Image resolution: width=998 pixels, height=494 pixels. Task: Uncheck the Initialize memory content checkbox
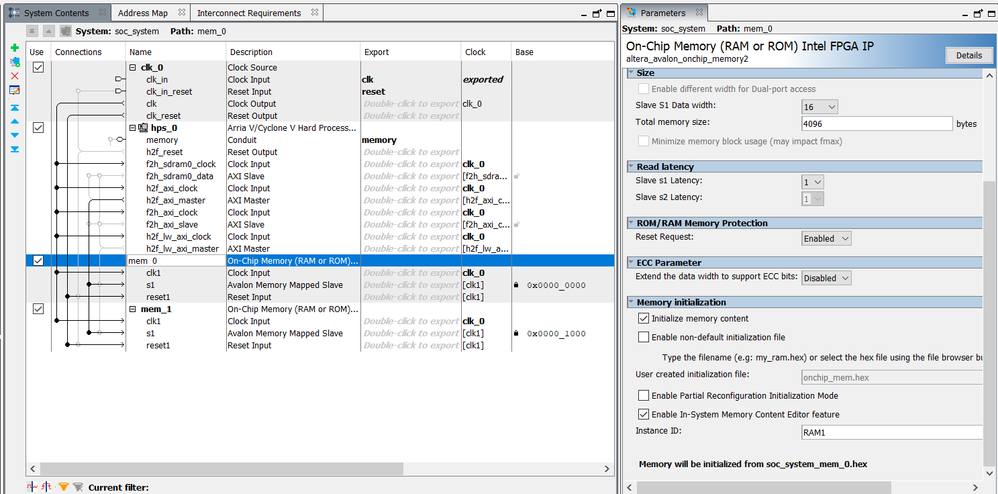(x=643, y=318)
